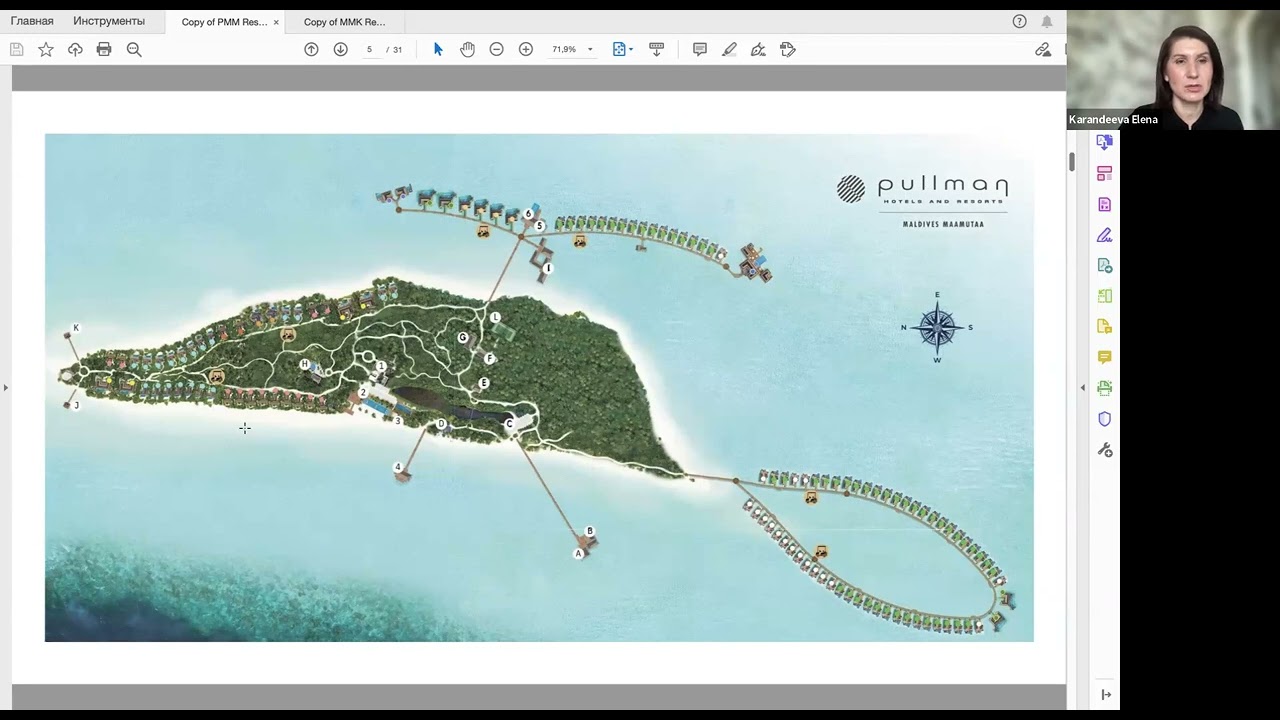This screenshot has width=1280, height=720.
Task: Collapse the right tools pane arrow
Action: pos(1082,388)
